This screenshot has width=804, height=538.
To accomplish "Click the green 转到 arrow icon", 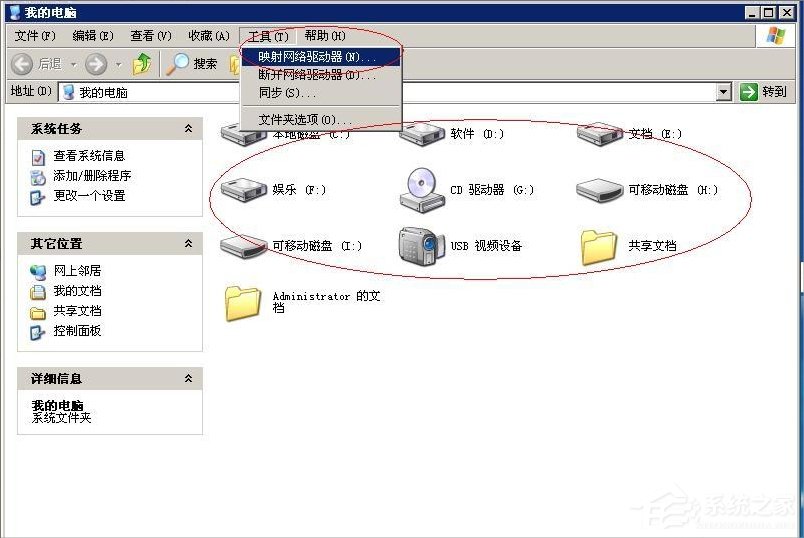I will pos(749,92).
